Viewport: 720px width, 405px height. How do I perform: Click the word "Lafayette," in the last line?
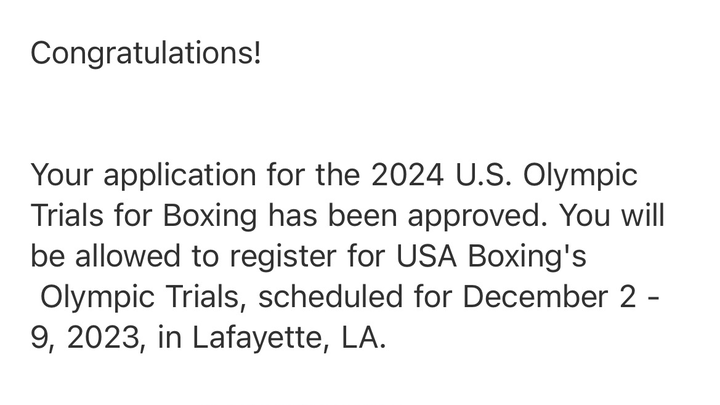pos(261,338)
